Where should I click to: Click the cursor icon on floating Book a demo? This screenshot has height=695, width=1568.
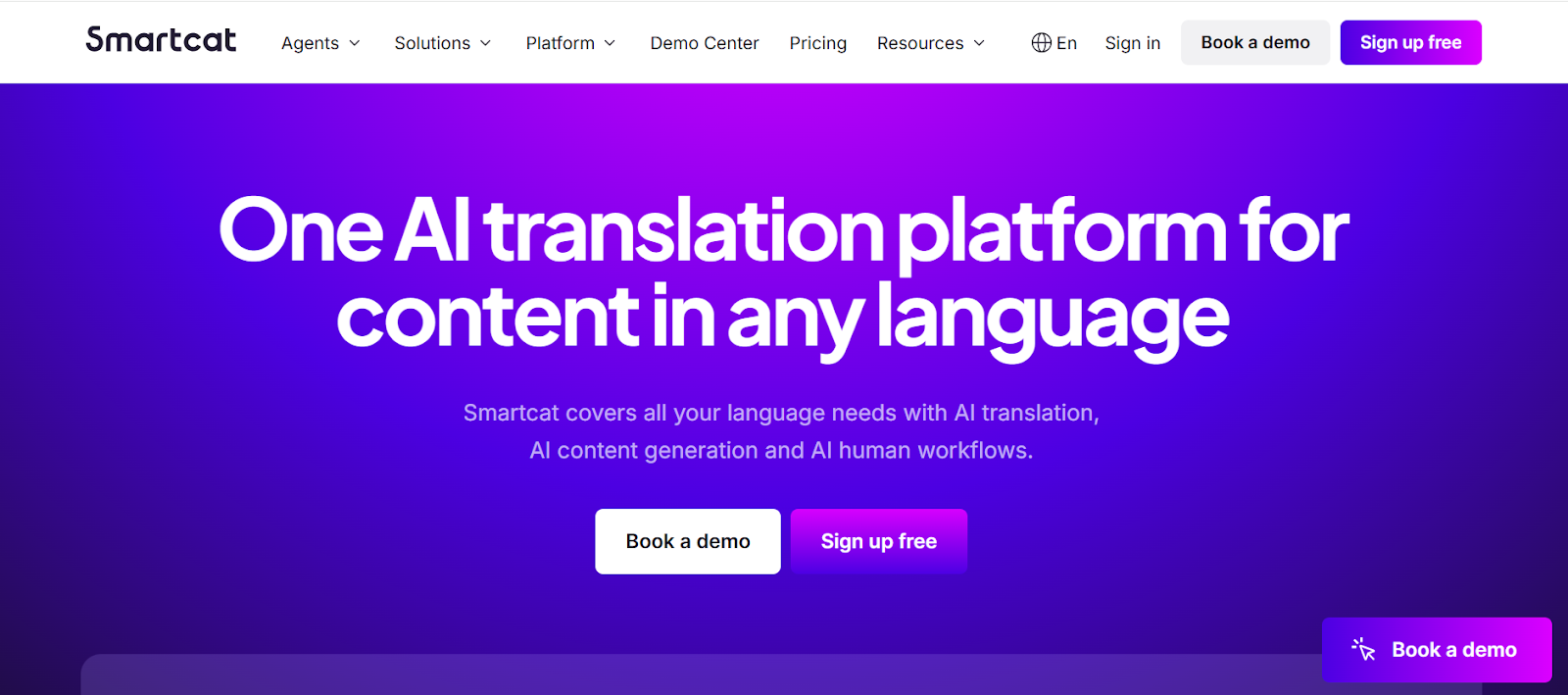1363,649
